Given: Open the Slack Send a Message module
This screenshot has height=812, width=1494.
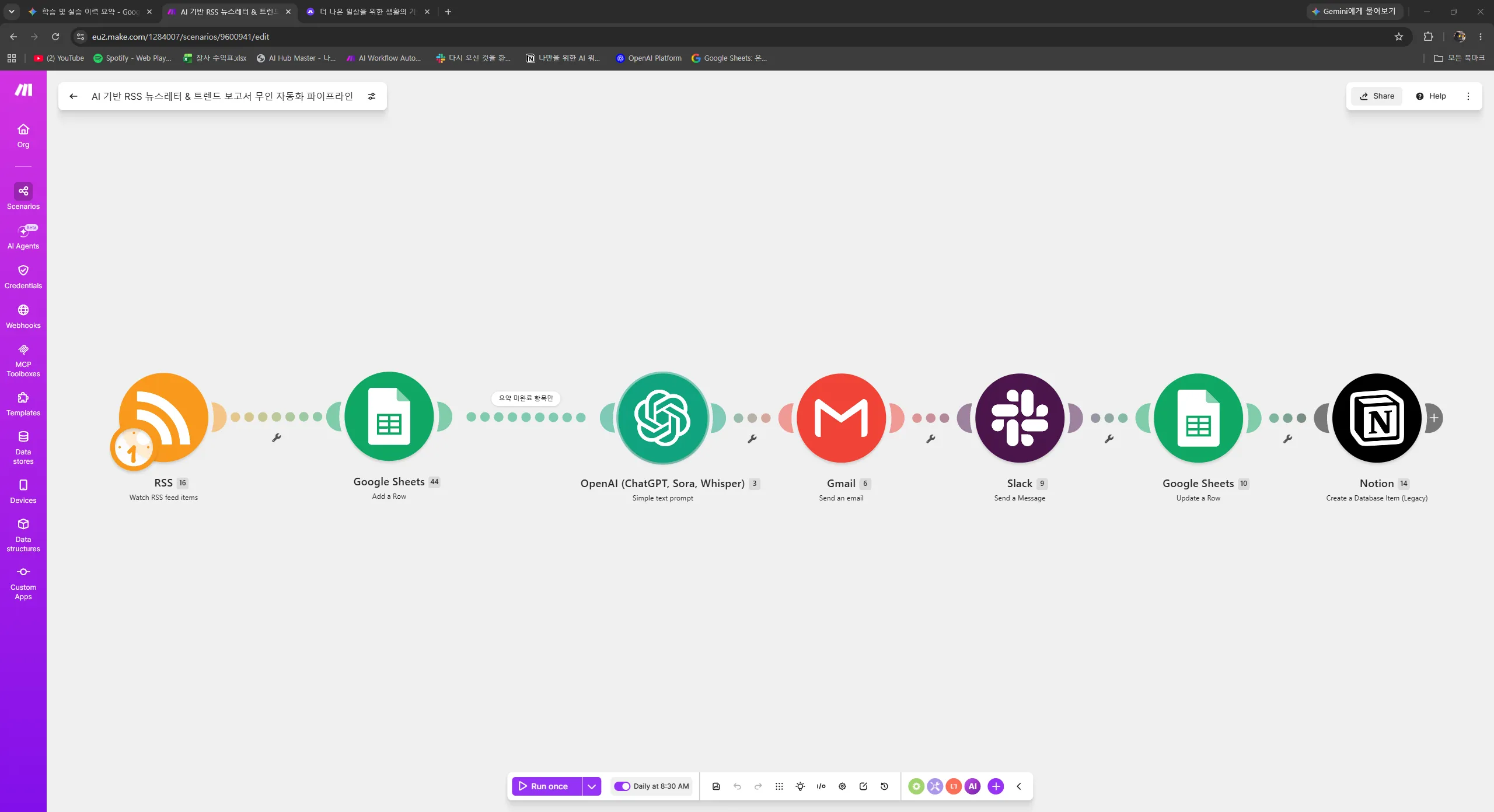Looking at the screenshot, I should click(1020, 418).
